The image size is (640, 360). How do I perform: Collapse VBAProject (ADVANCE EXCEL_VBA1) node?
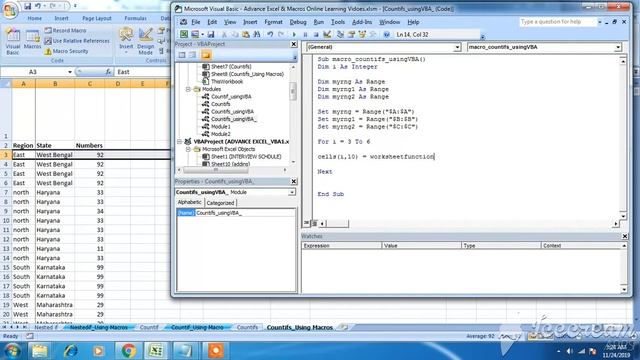click(179, 142)
